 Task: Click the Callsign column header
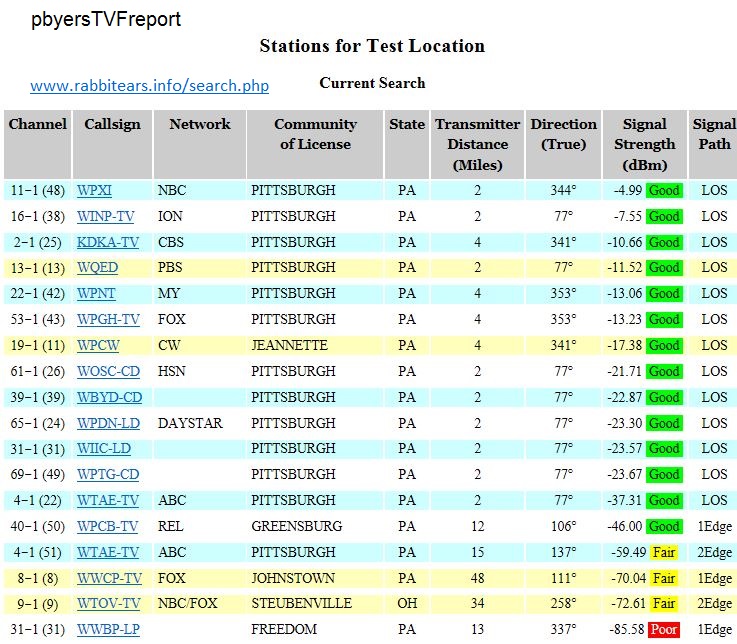(x=112, y=125)
